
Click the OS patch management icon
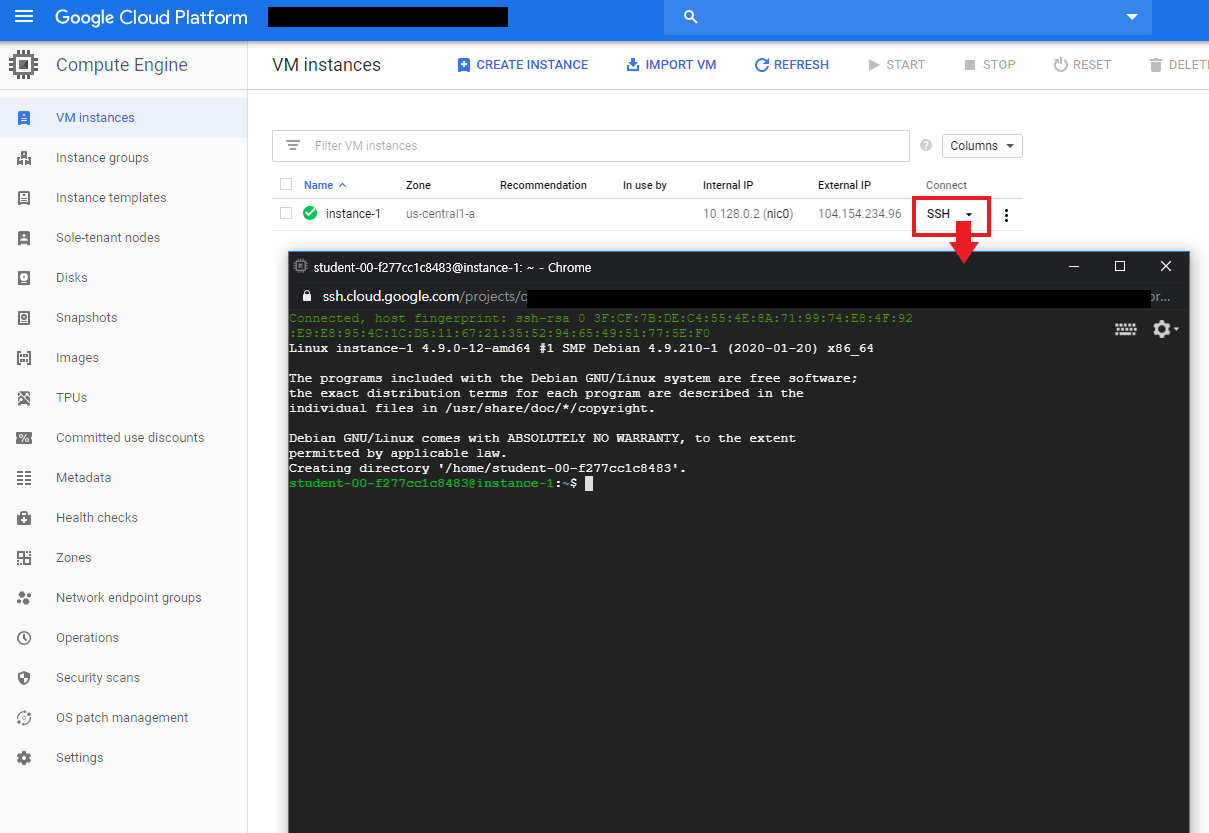point(24,718)
